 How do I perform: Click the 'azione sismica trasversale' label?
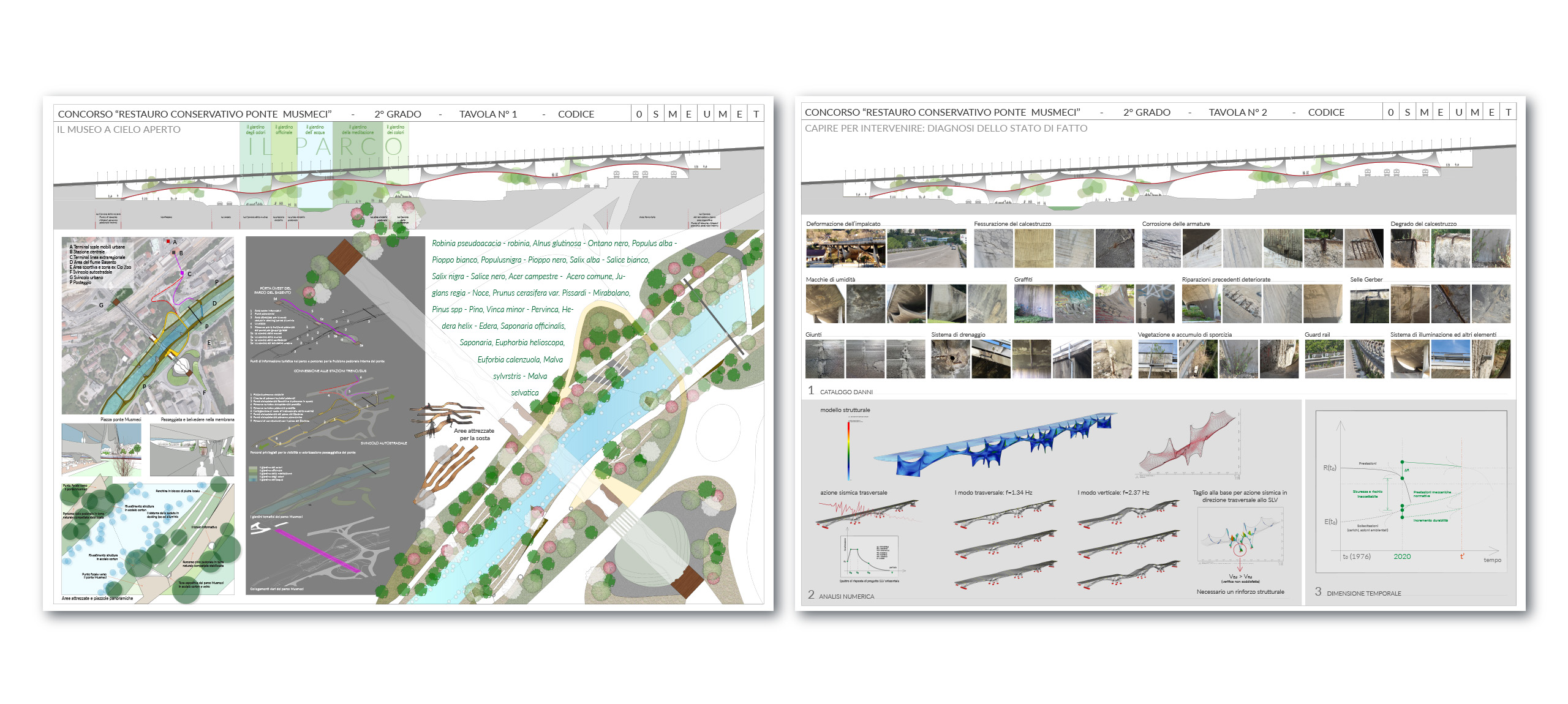point(853,492)
